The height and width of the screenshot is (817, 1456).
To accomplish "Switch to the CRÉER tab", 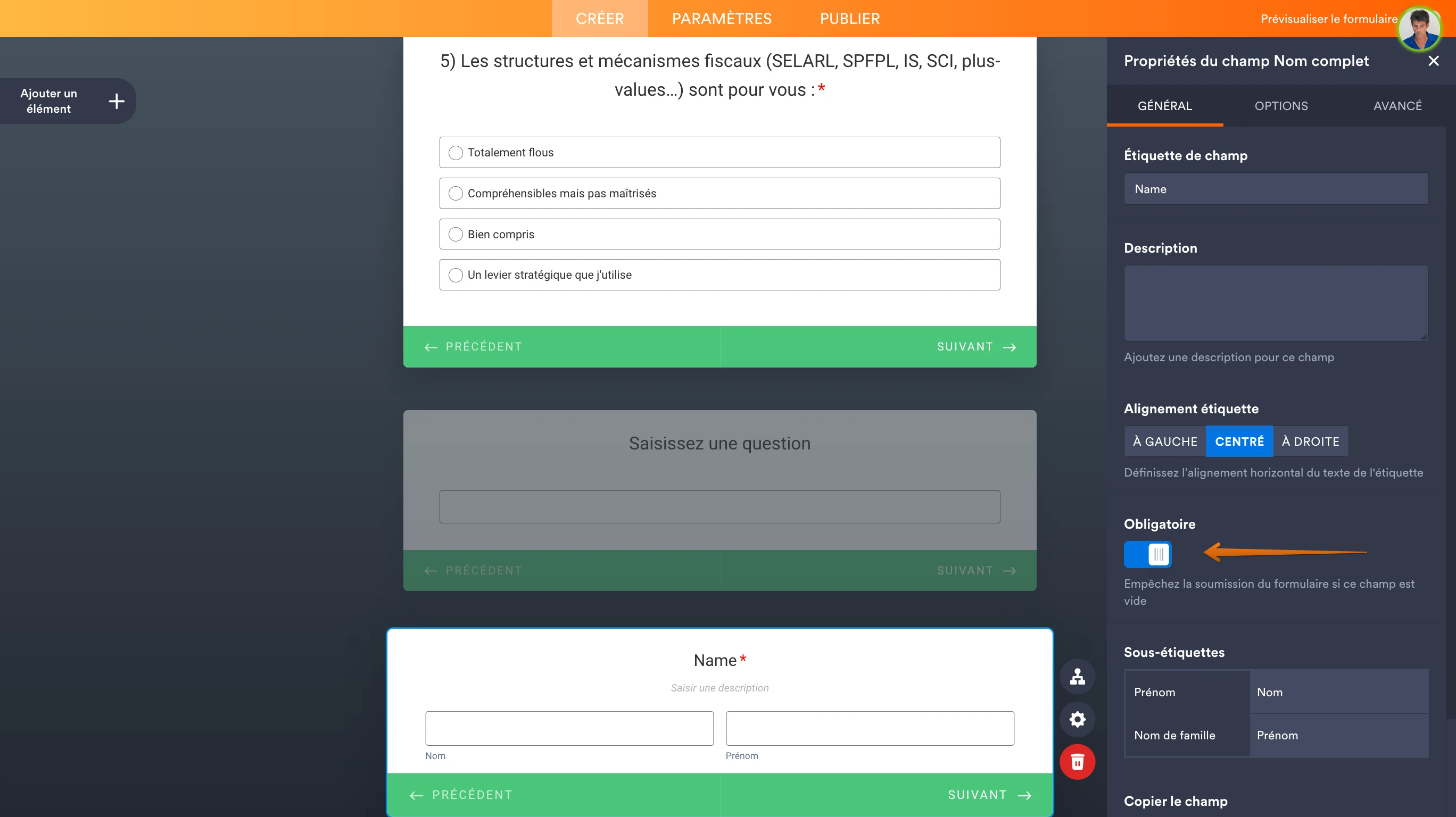I will coord(600,19).
